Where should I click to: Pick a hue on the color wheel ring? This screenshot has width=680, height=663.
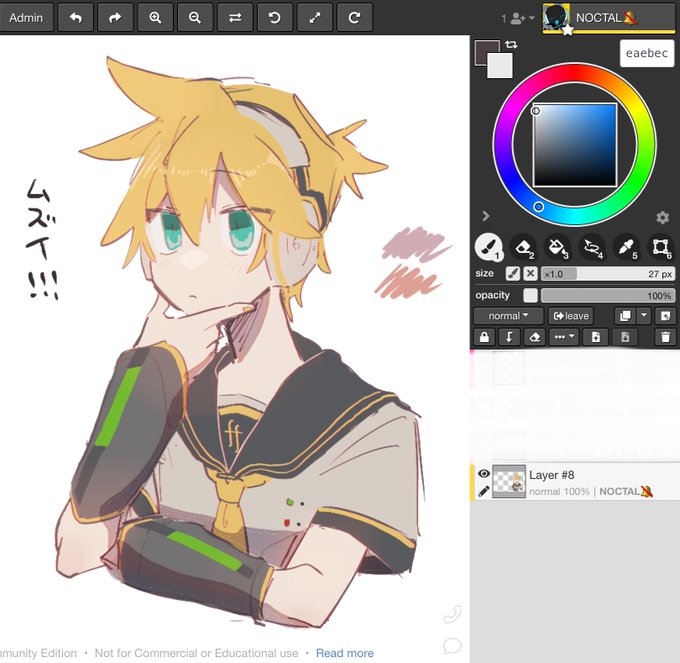[x=539, y=207]
